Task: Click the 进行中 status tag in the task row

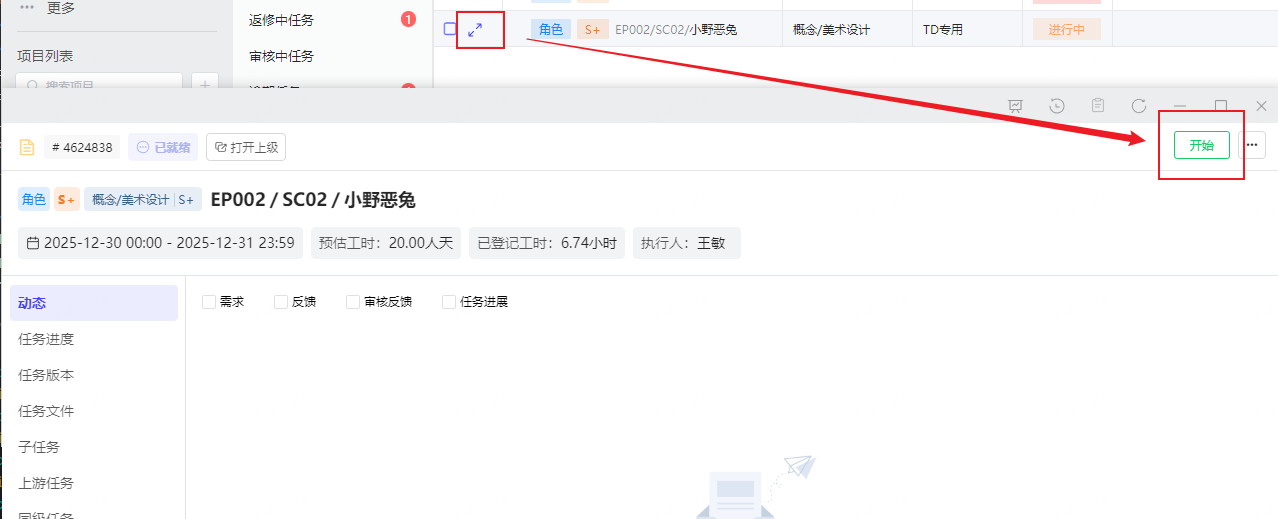Action: 1067,29
